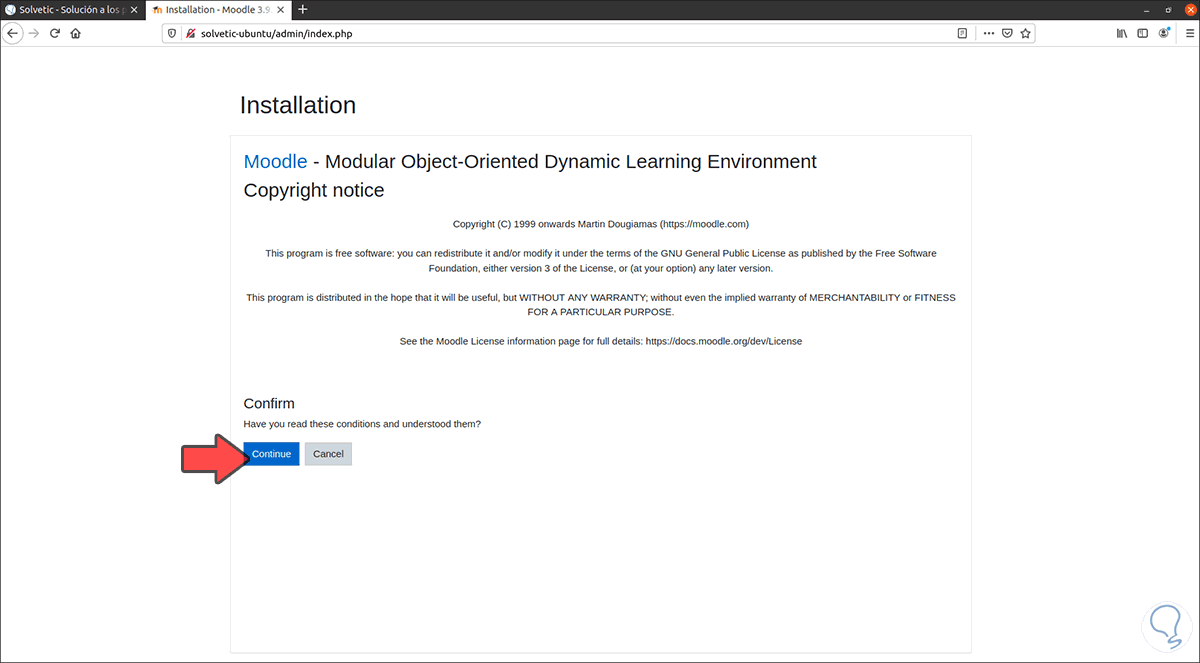Click the reader mode icon in address bar
Image resolution: width=1200 pixels, height=663 pixels.
(x=962, y=33)
